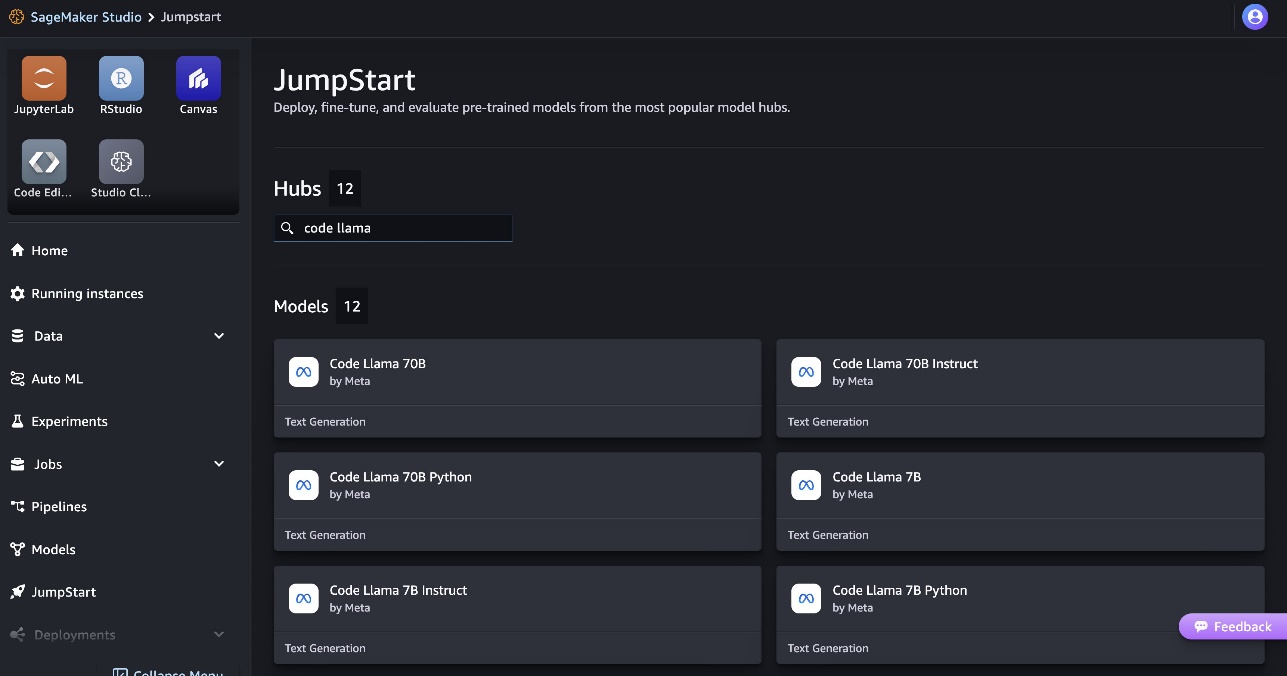Click the SageMaker Studio logo icon
Viewport: 1287px width, 676px height.
(16, 17)
